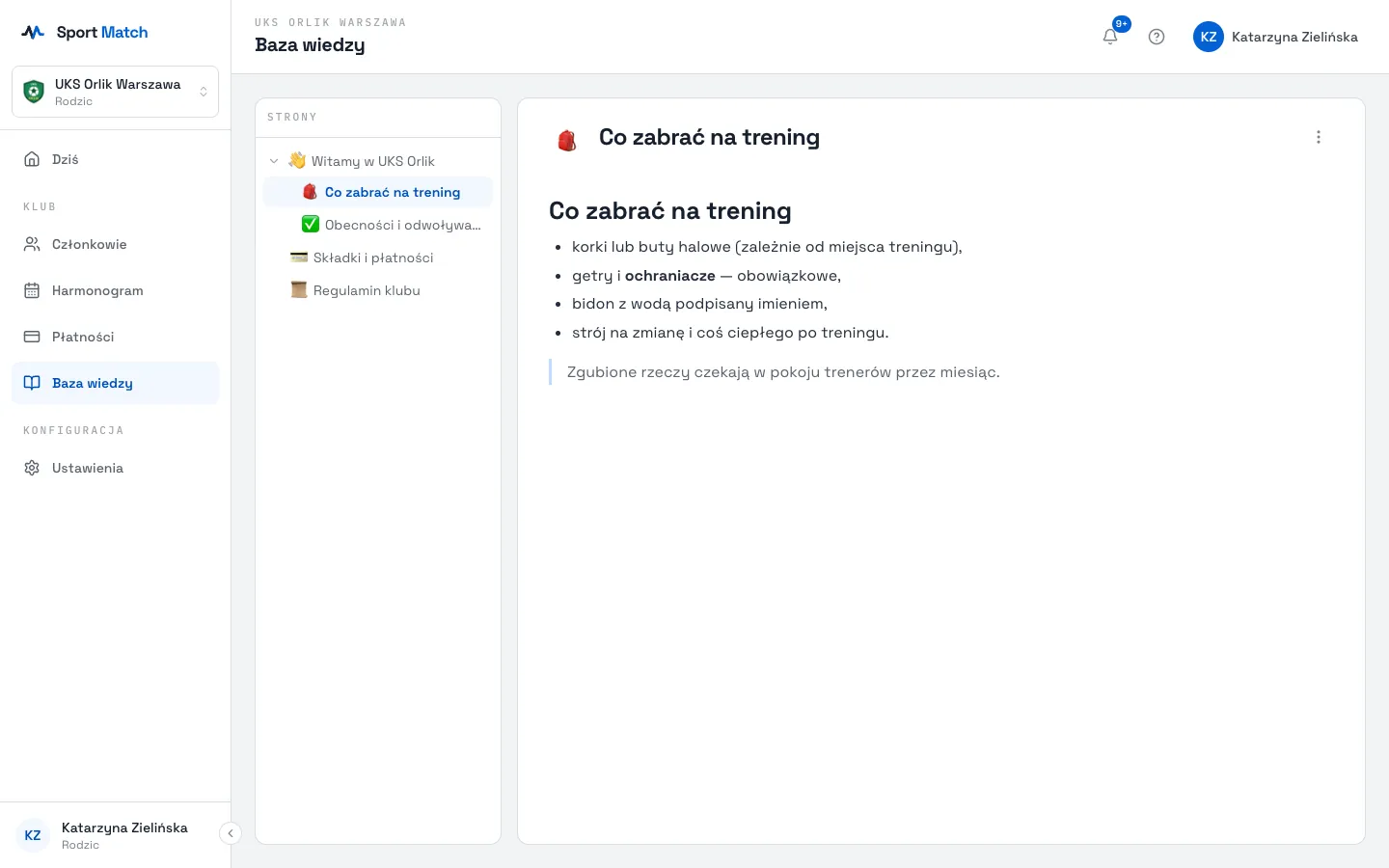Viewport: 1389px width, 868px height.
Task: Select Baza wiedzy in the sidebar
Action: [116, 383]
